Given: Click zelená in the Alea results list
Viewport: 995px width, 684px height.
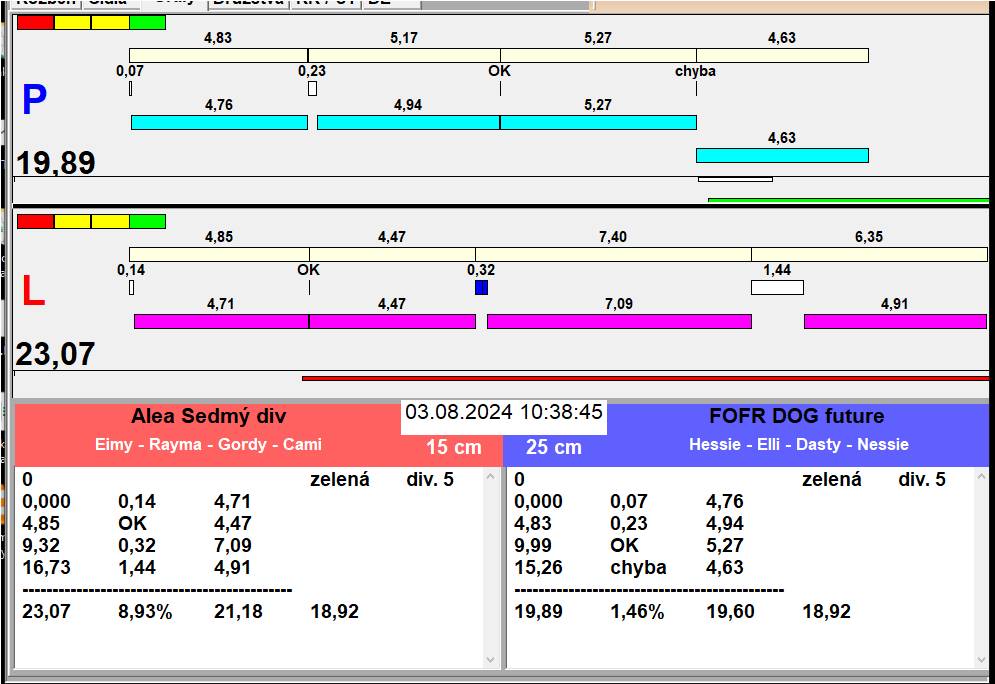Looking at the screenshot, I should 339,479.
